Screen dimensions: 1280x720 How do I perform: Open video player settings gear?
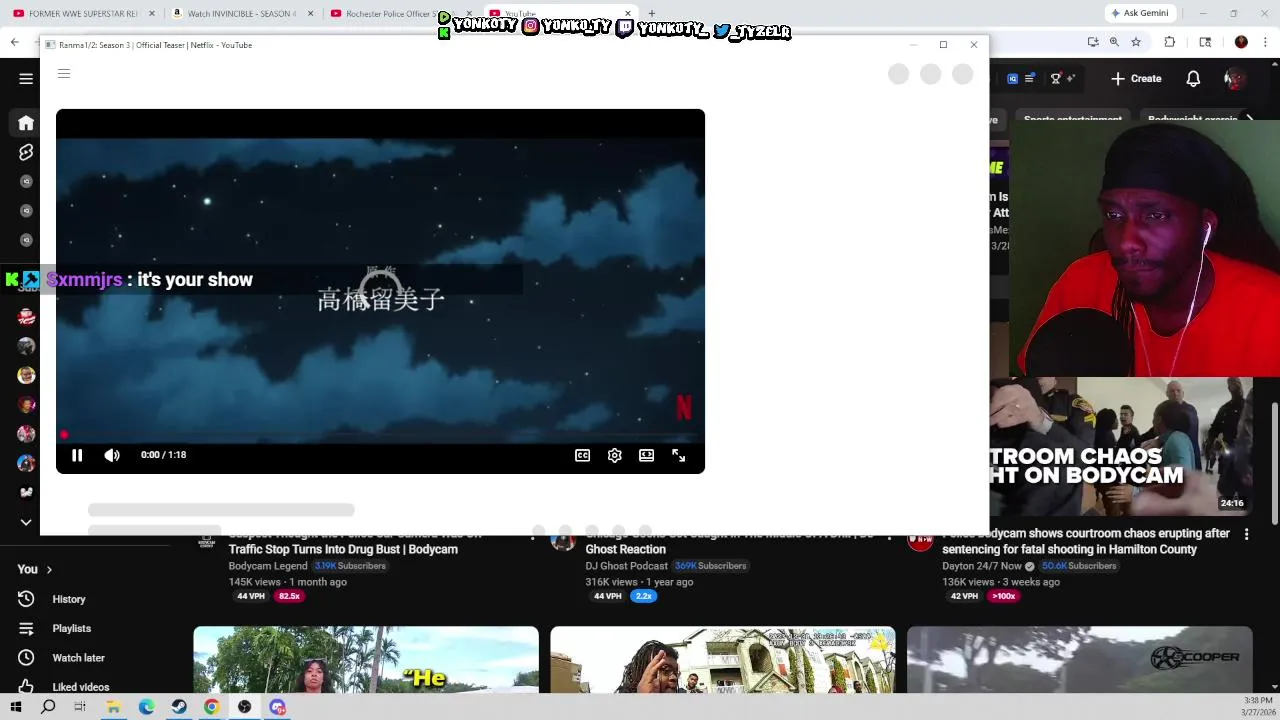click(615, 455)
